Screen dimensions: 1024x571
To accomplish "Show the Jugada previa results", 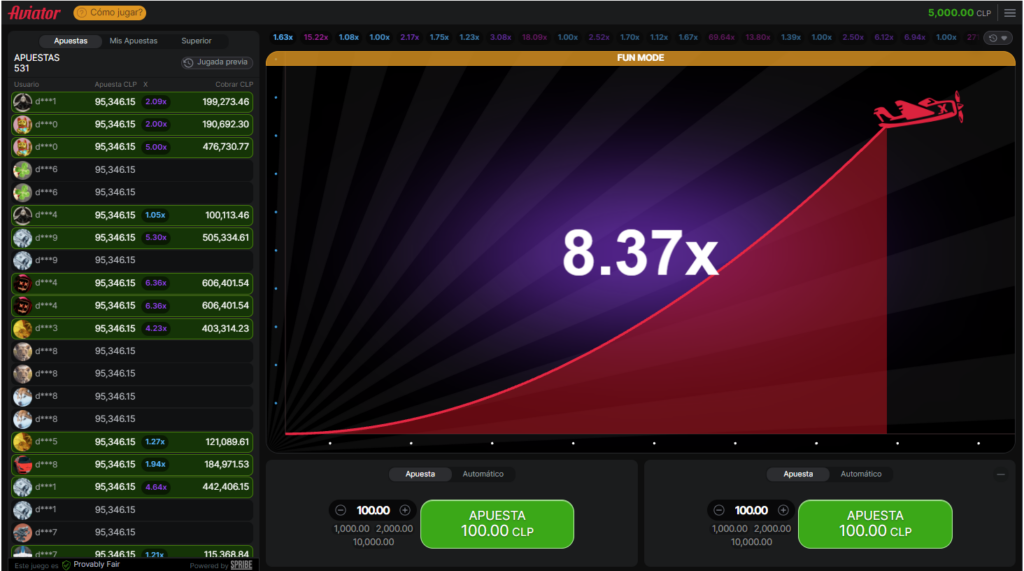I will [215, 62].
